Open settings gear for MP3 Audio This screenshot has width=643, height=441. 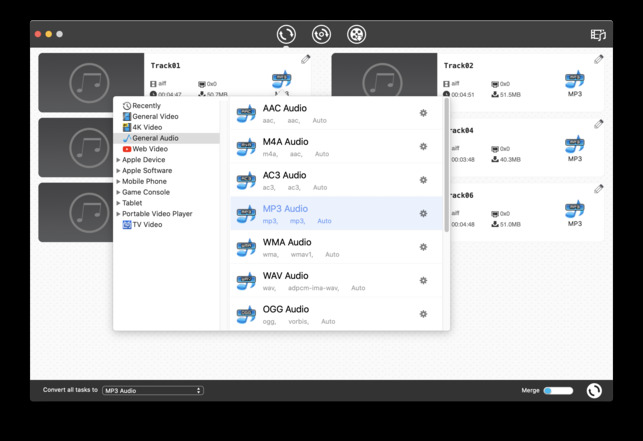[423, 213]
